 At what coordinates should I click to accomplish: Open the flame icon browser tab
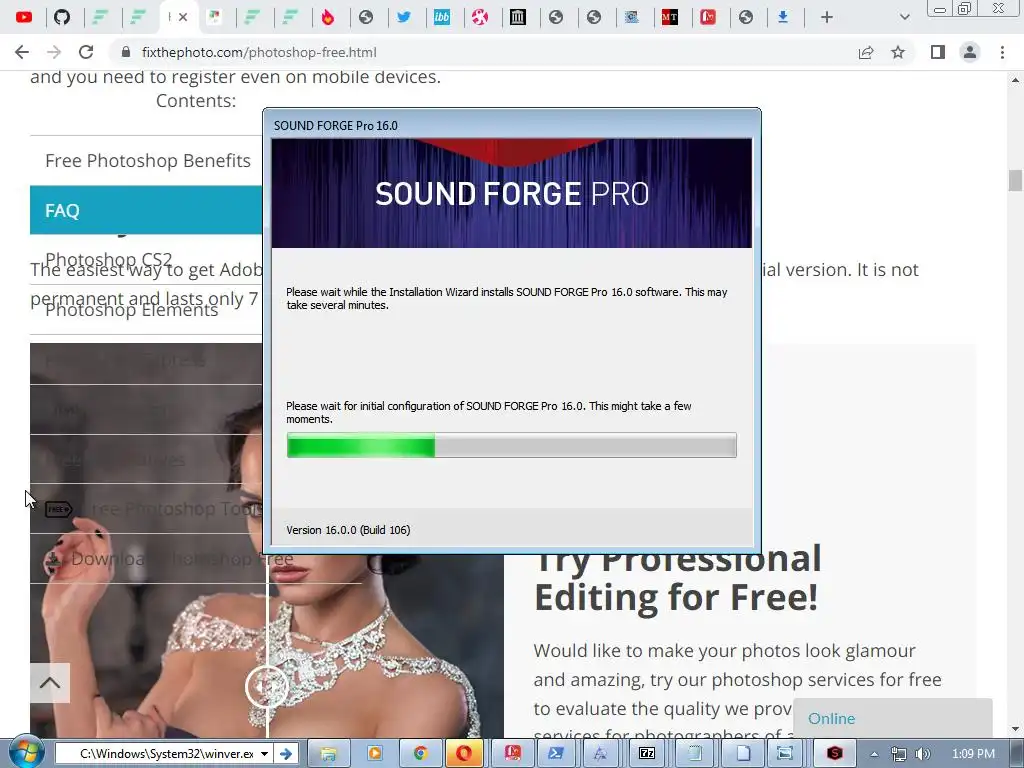tap(328, 17)
